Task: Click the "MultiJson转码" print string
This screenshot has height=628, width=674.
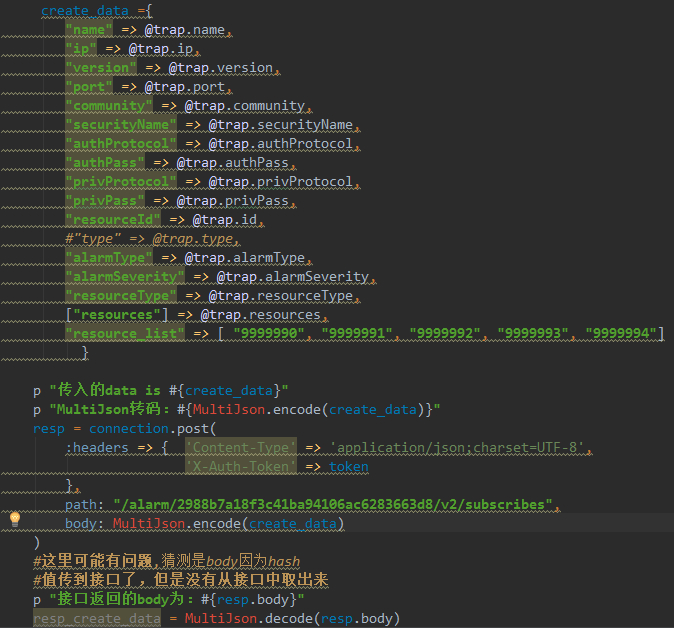Action: click(245, 410)
